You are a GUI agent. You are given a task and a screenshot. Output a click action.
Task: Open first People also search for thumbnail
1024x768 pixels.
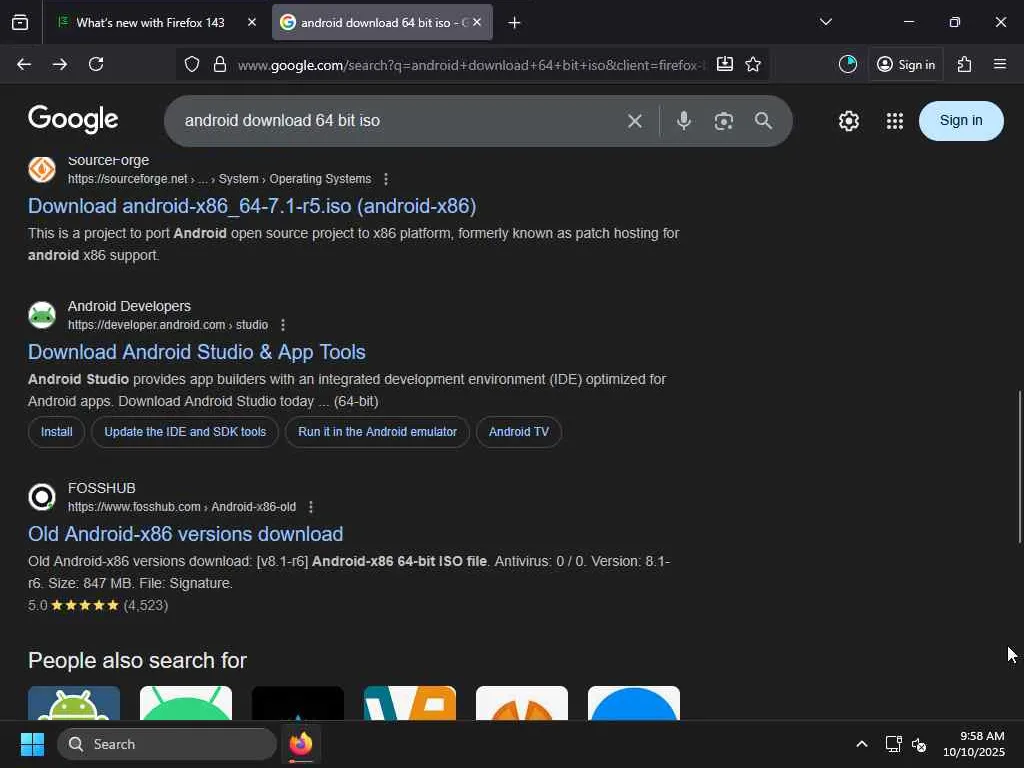tap(74, 703)
